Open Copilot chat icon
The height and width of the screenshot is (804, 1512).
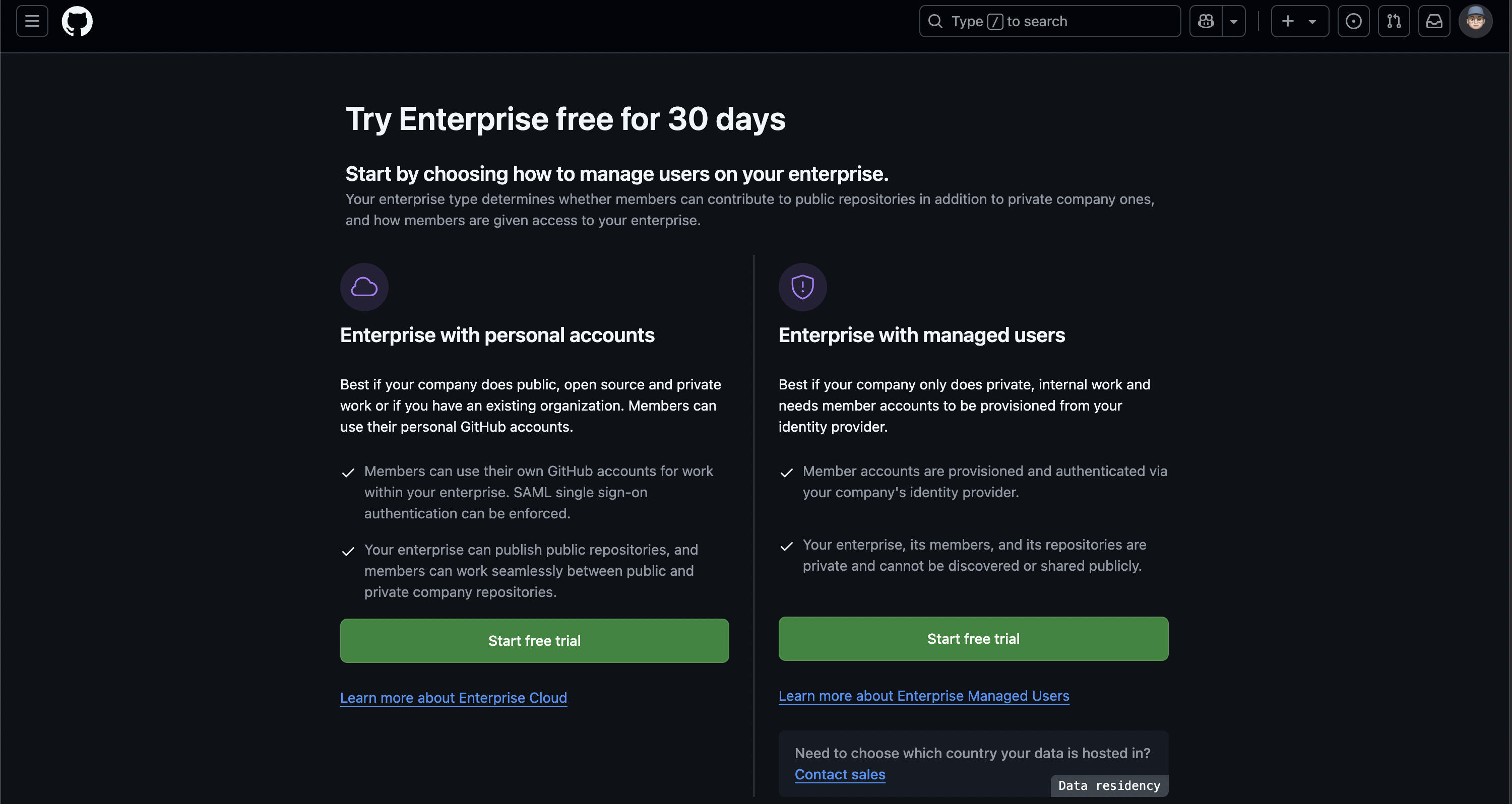tap(1206, 21)
